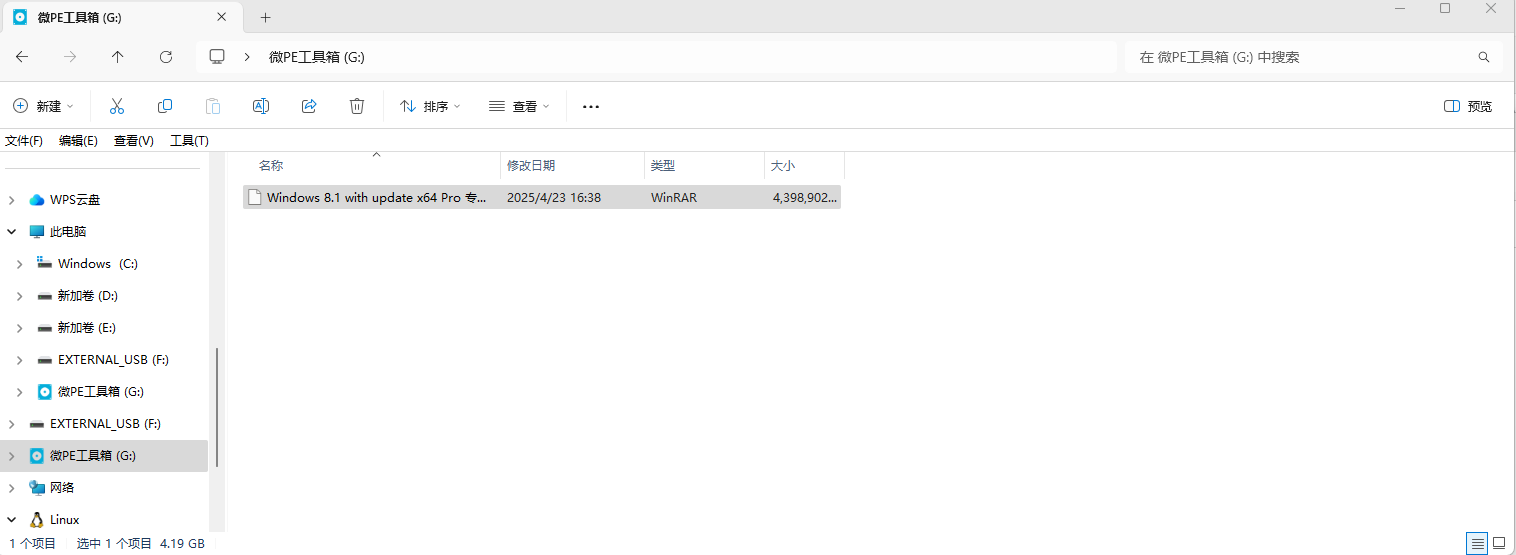1516x555 pixels.
Task: Click the search magnifier icon
Action: (x=1484, y=57)
